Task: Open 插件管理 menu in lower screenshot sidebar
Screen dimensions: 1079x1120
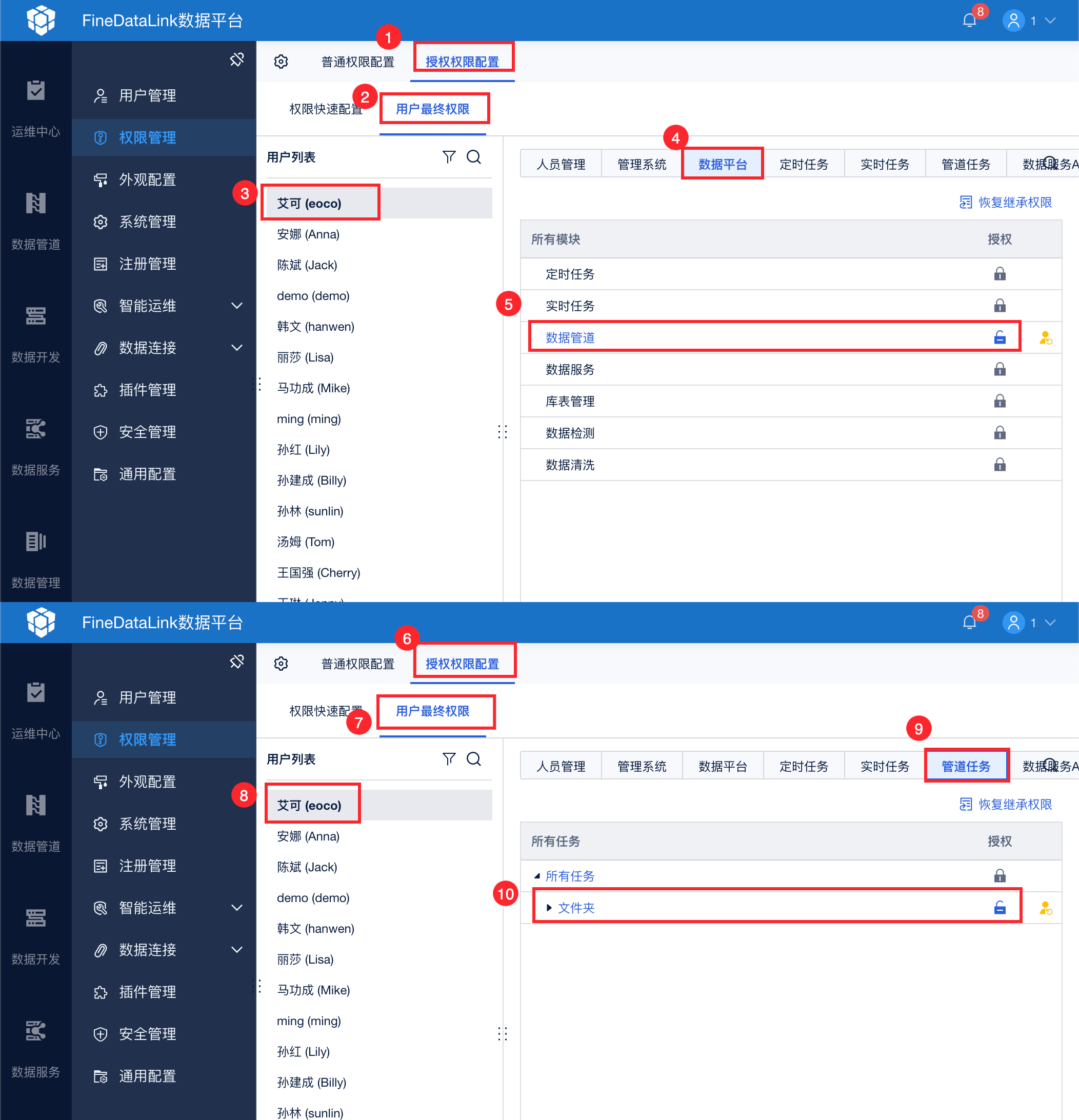Action: pos(164,991)
